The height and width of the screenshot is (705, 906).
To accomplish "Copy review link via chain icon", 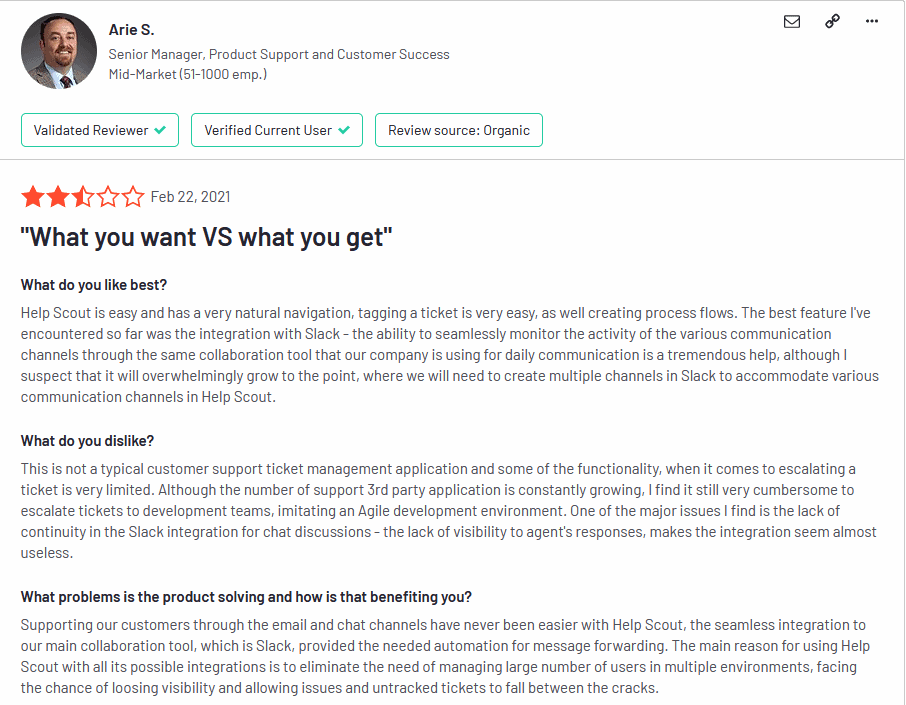I will 832,21.
